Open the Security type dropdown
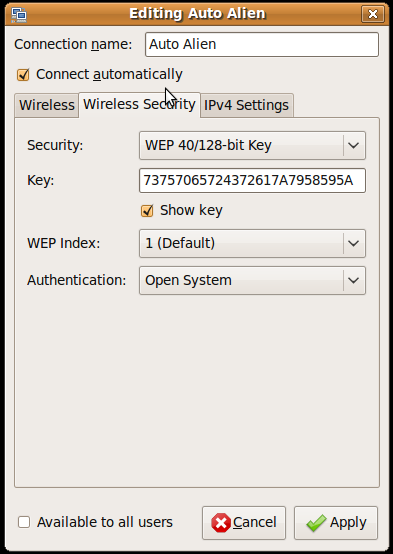This screenshot has height=554, width=393. [252, 145]
